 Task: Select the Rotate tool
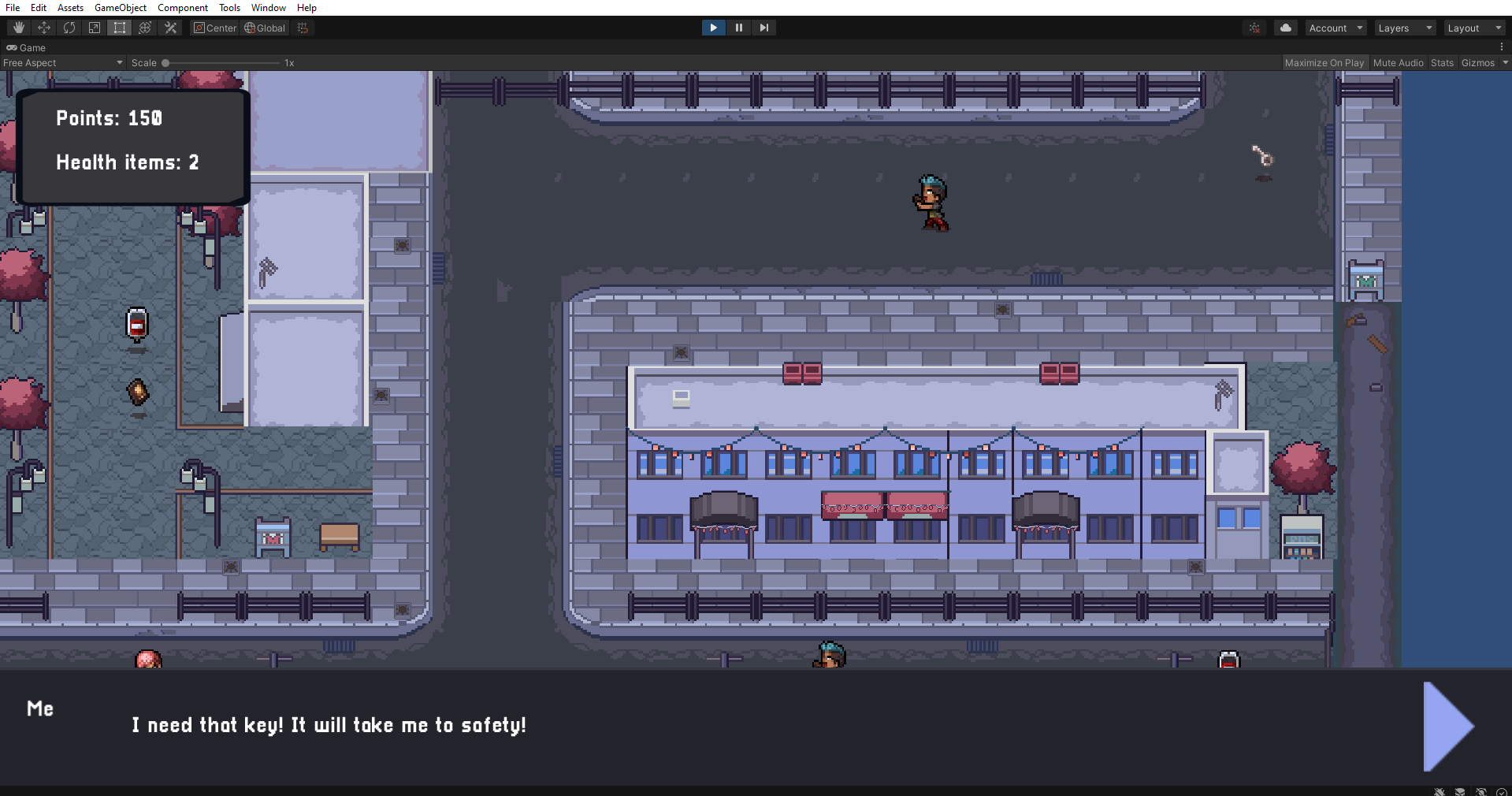pyautogui.click(x=69, y=28)
